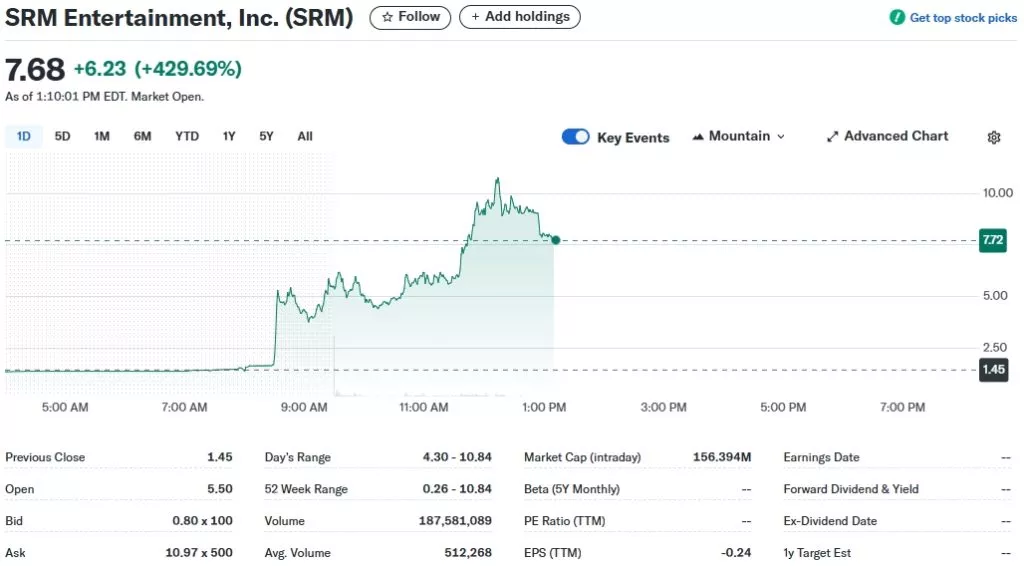Open the Get top stock picks link
This screenshot has height=566, width=1024.
point(962,18)
